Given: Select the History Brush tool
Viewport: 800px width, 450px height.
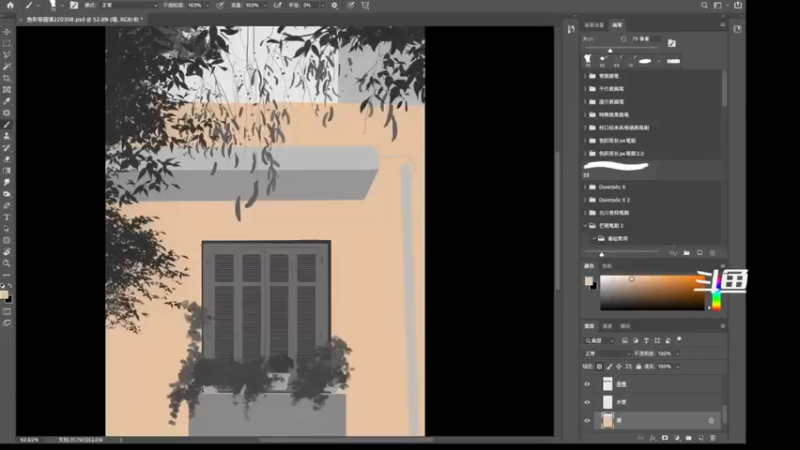Looking at the screenshot, I should tap(7, 148).
